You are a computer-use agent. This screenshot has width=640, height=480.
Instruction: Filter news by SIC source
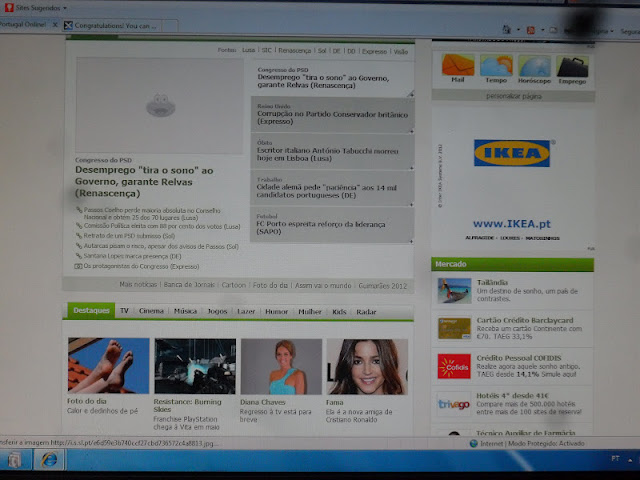tap(267, 50)
